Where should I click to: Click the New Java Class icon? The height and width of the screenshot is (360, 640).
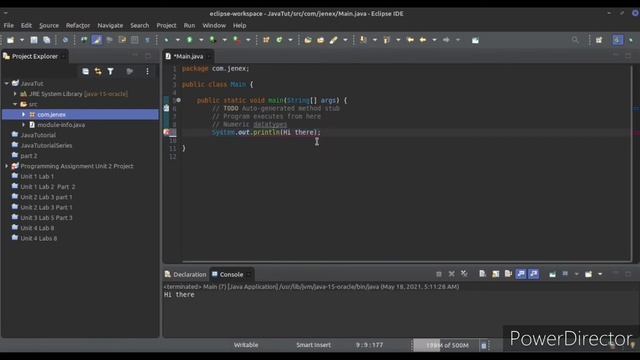pos(279,40)
